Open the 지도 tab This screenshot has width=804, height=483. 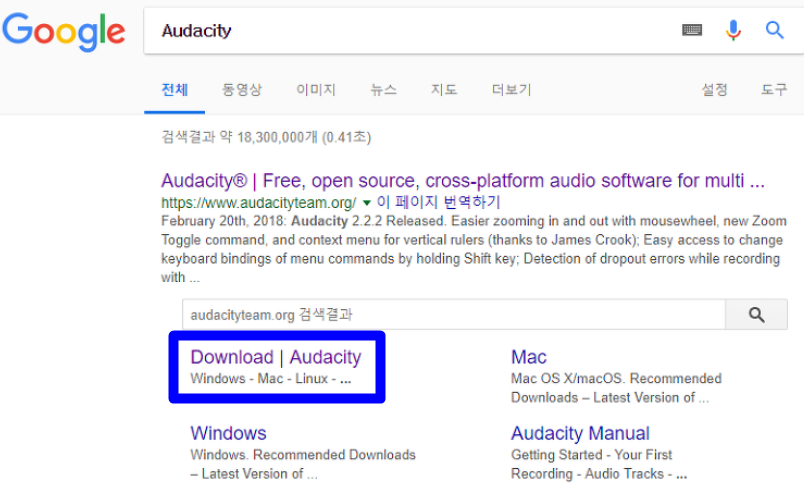pos(444,90)
